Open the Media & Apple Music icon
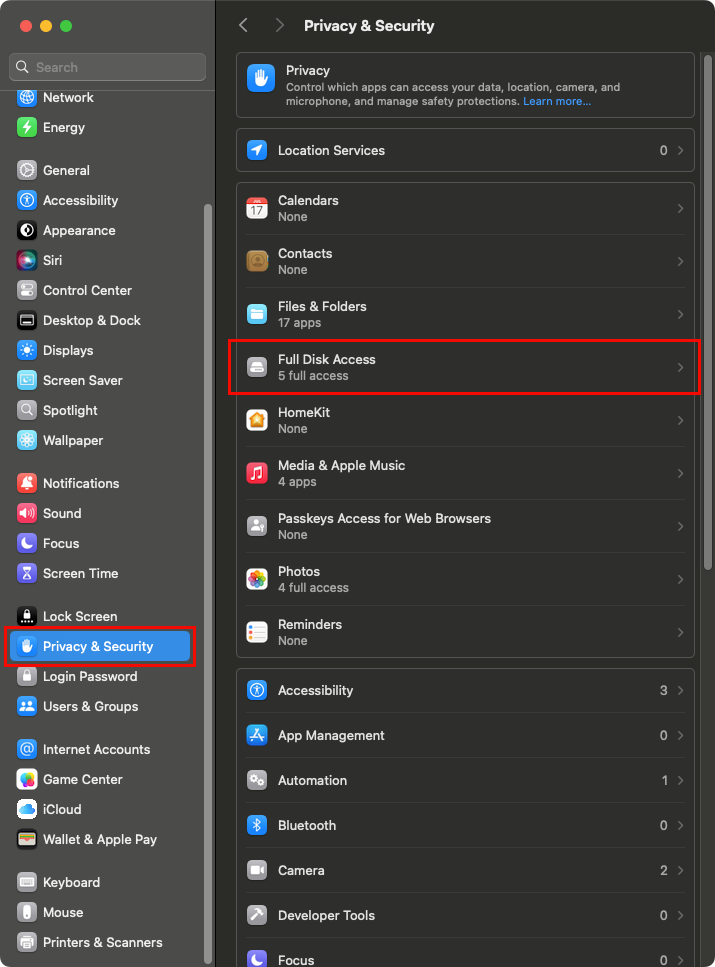 pos(258,473)
